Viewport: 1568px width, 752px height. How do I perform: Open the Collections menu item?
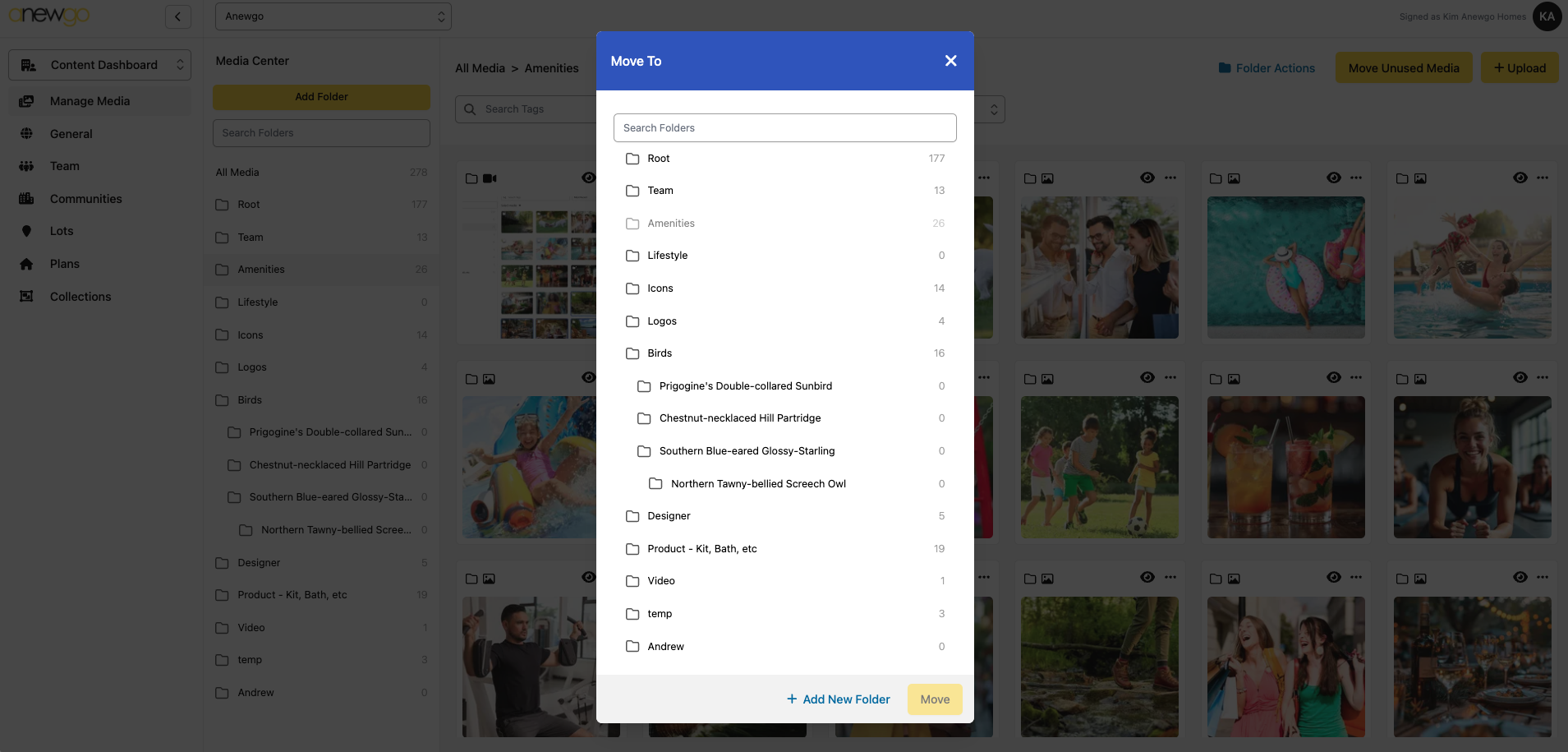(80, 297)
